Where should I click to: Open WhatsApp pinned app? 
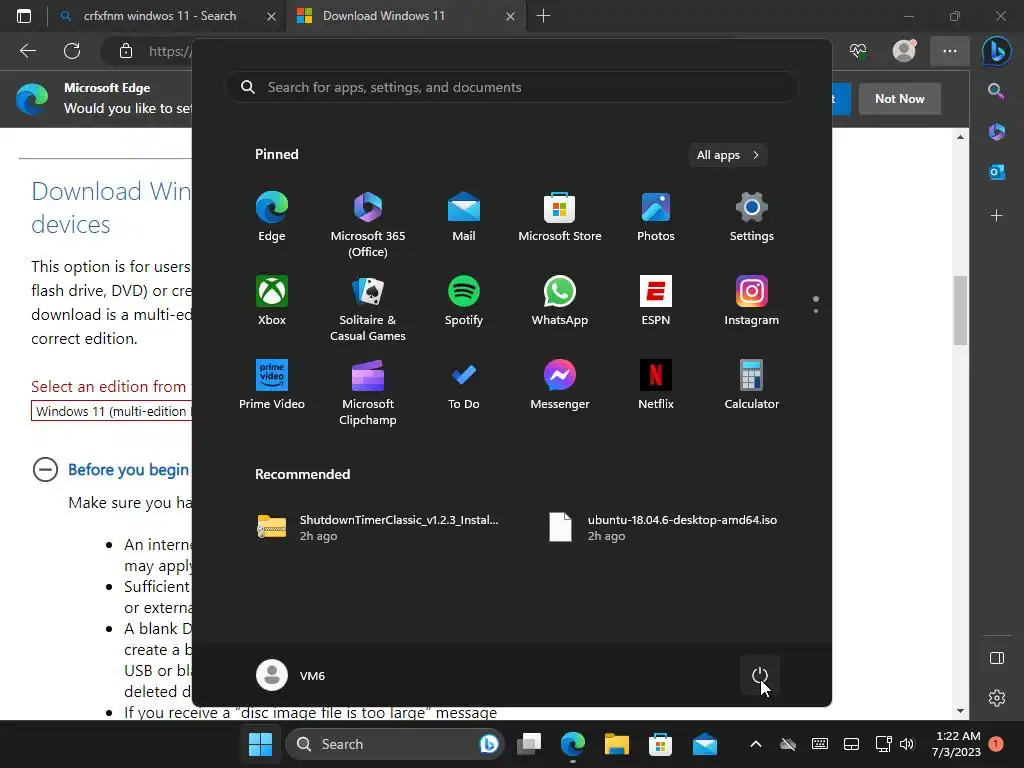560,301
